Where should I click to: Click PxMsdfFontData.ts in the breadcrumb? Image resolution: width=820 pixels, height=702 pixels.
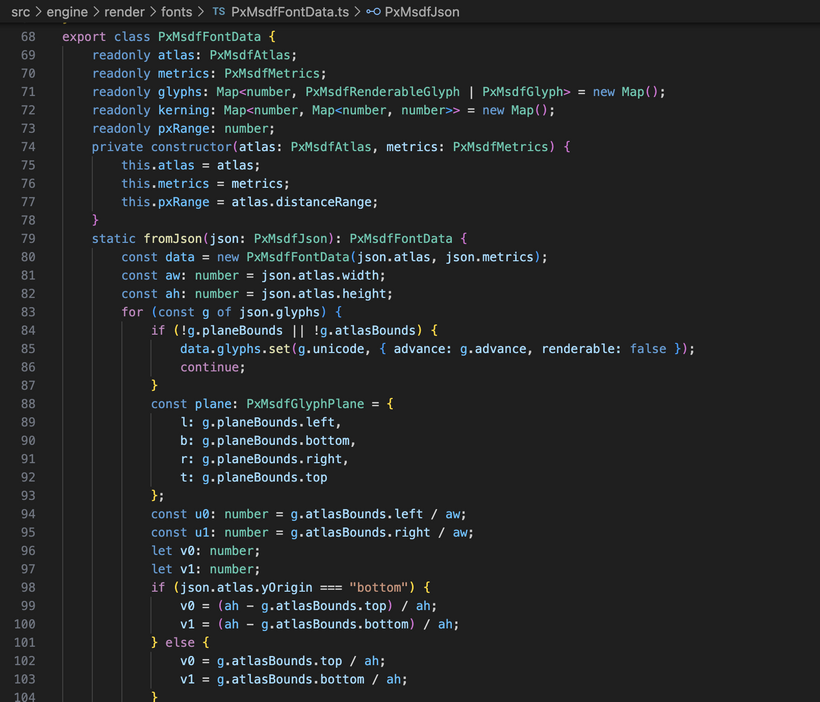(x=290, y=12)
